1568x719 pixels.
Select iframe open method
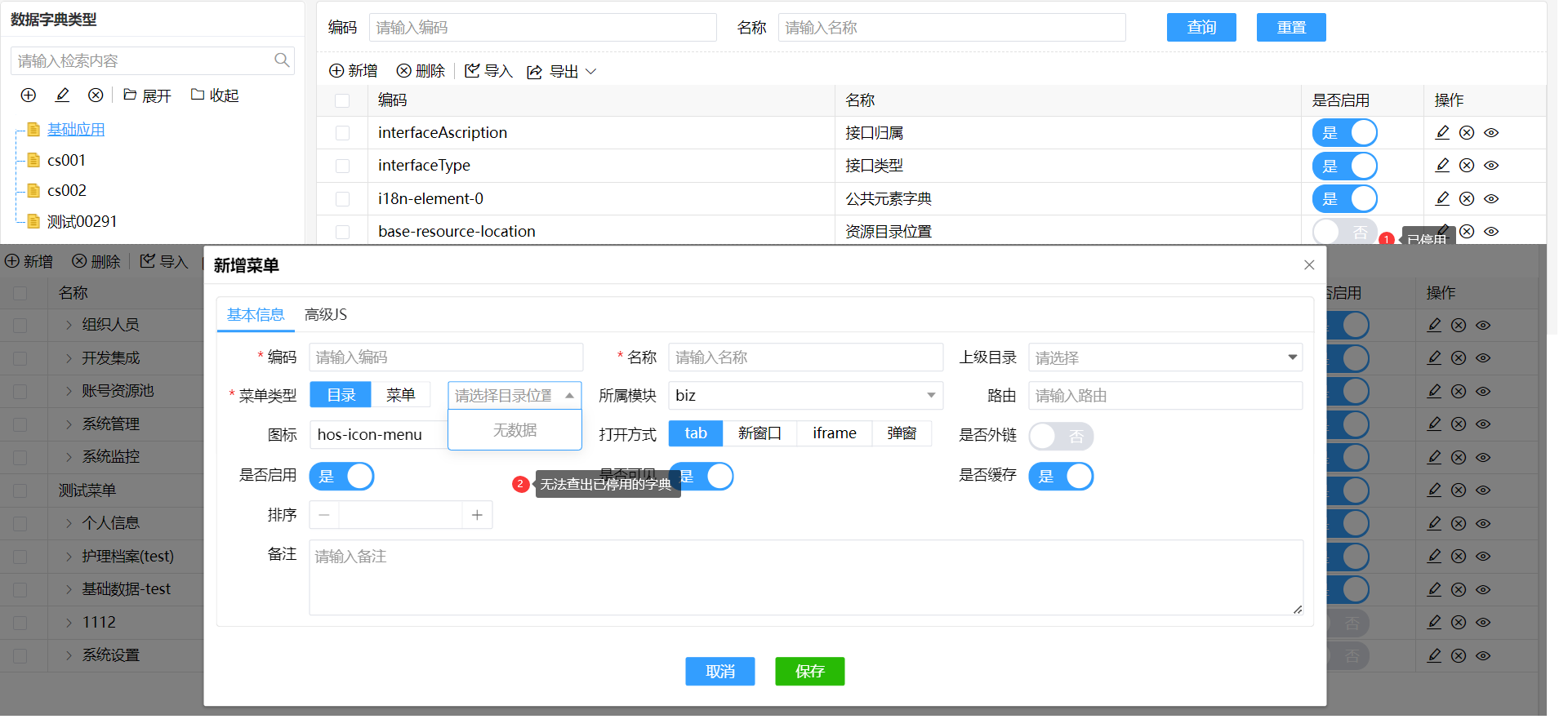coord(835,433)
